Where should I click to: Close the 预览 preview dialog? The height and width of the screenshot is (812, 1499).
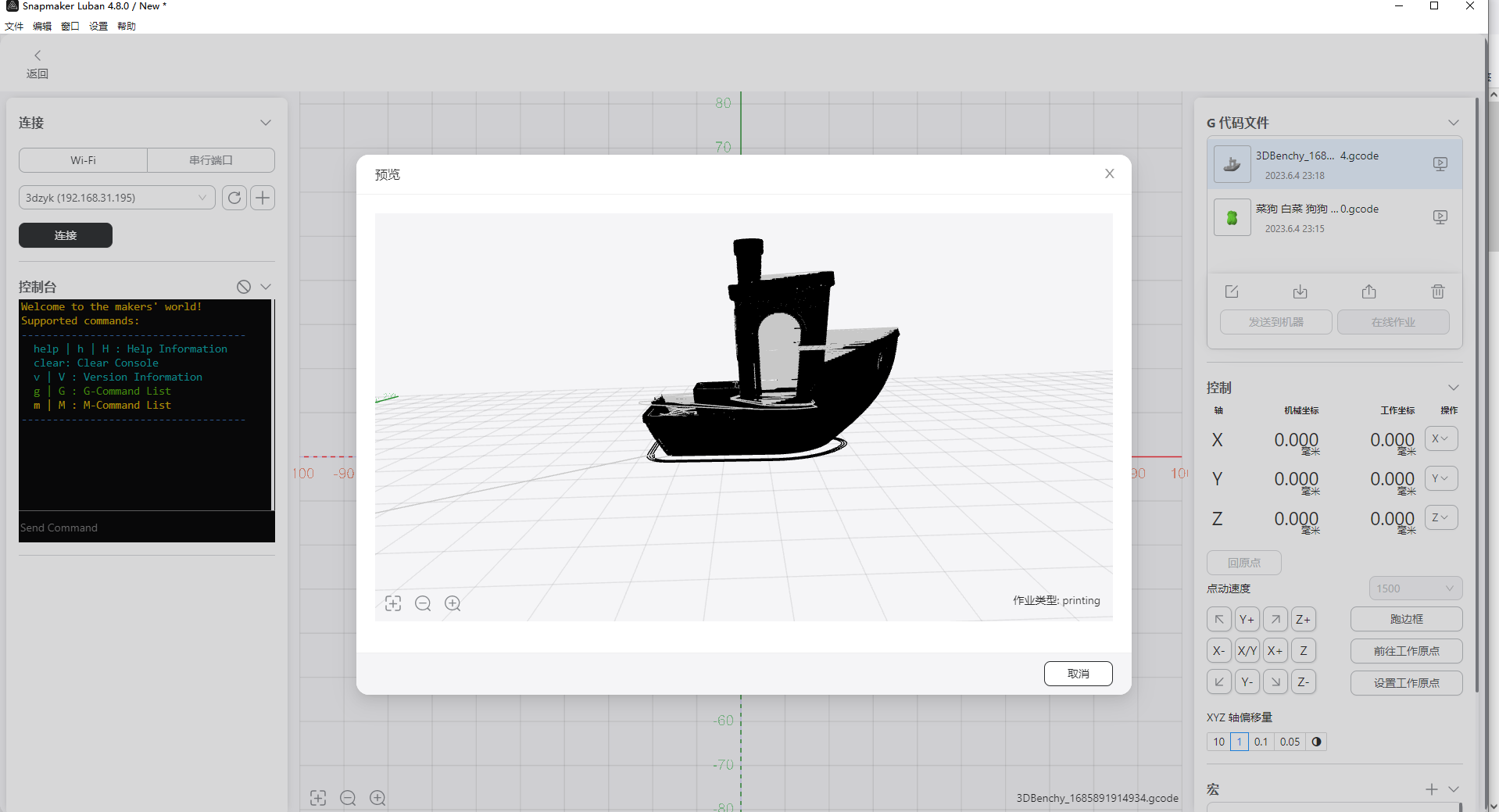(1109, 173)
